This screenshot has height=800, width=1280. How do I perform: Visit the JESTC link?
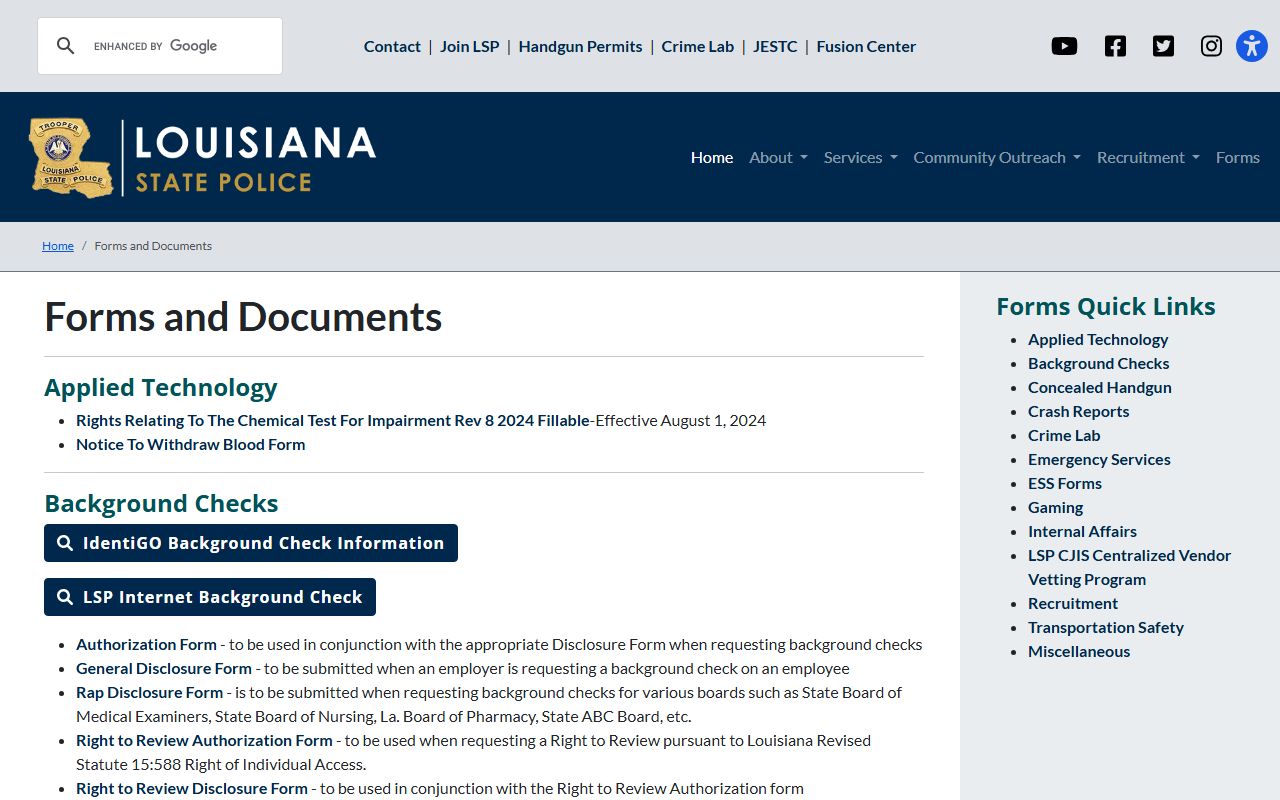click(775, 46)
